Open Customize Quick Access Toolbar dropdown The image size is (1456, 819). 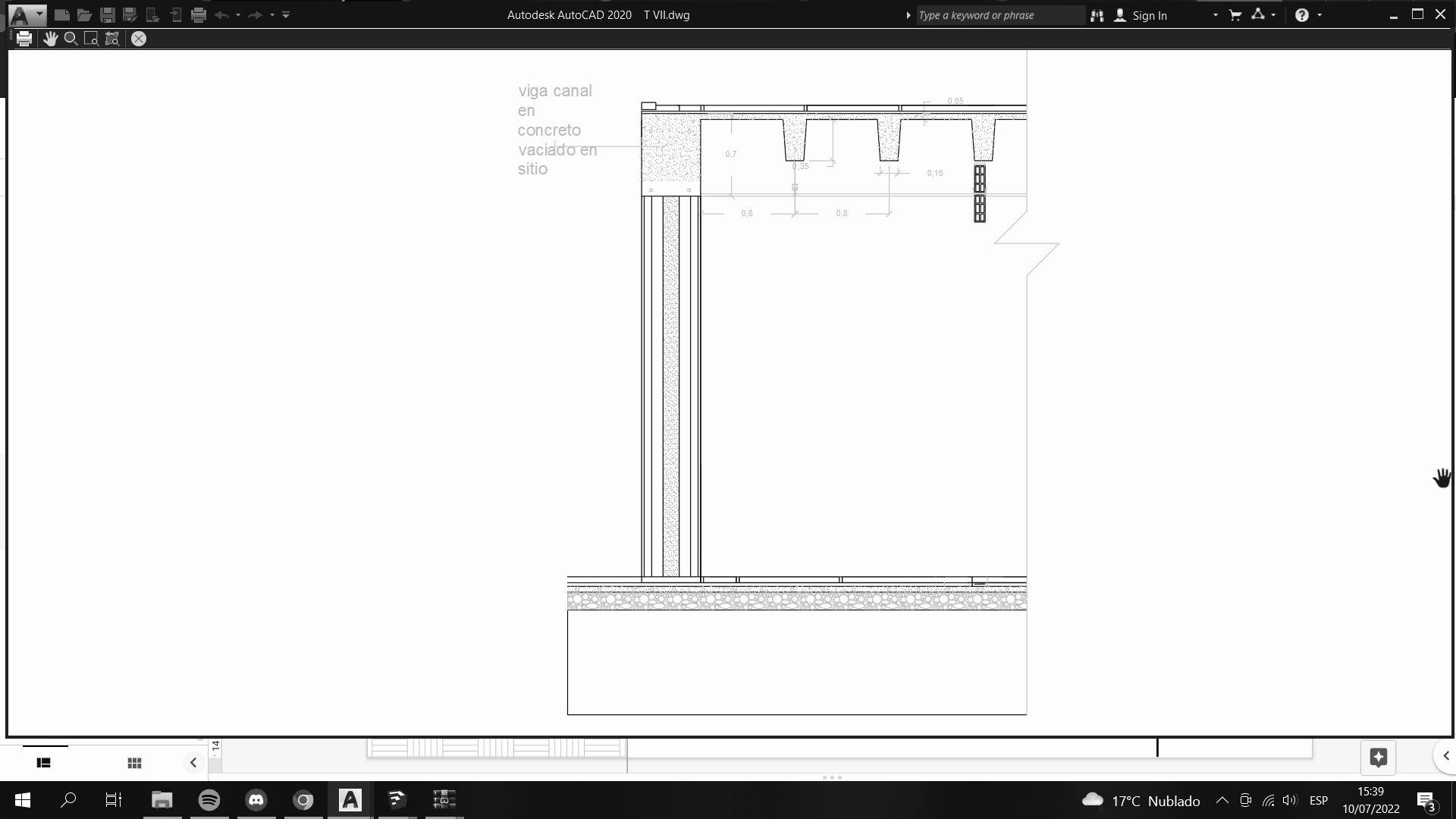click(x=286, y=14)
